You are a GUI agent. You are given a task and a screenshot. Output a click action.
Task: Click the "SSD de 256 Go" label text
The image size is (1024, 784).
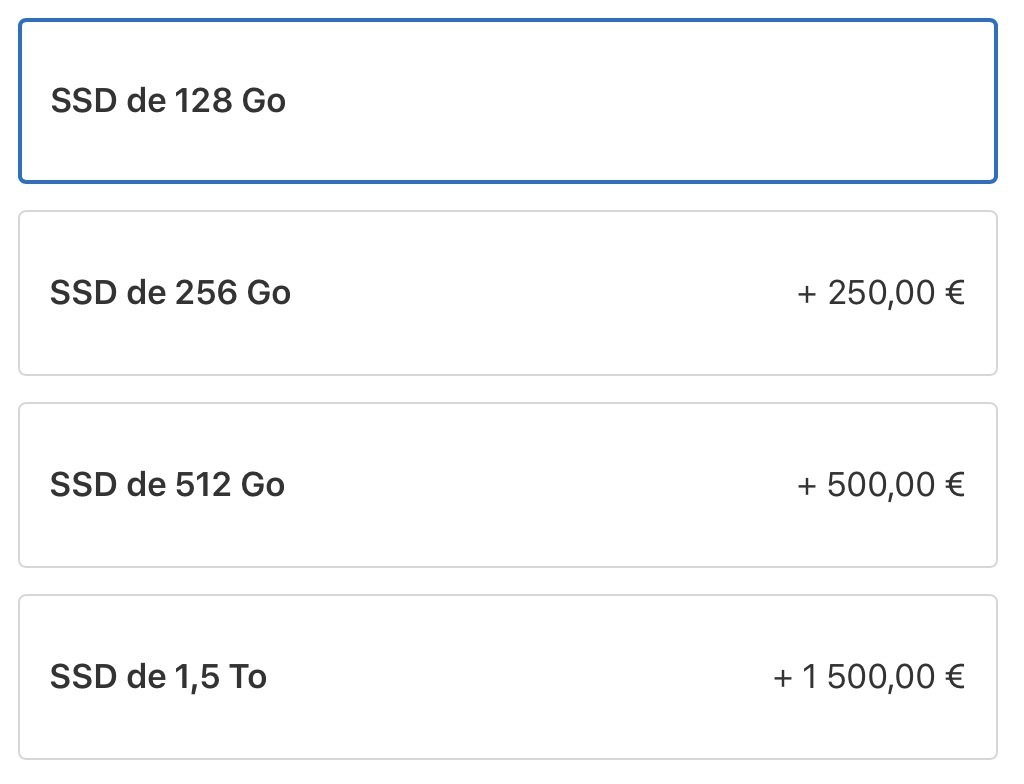[170, 293]
